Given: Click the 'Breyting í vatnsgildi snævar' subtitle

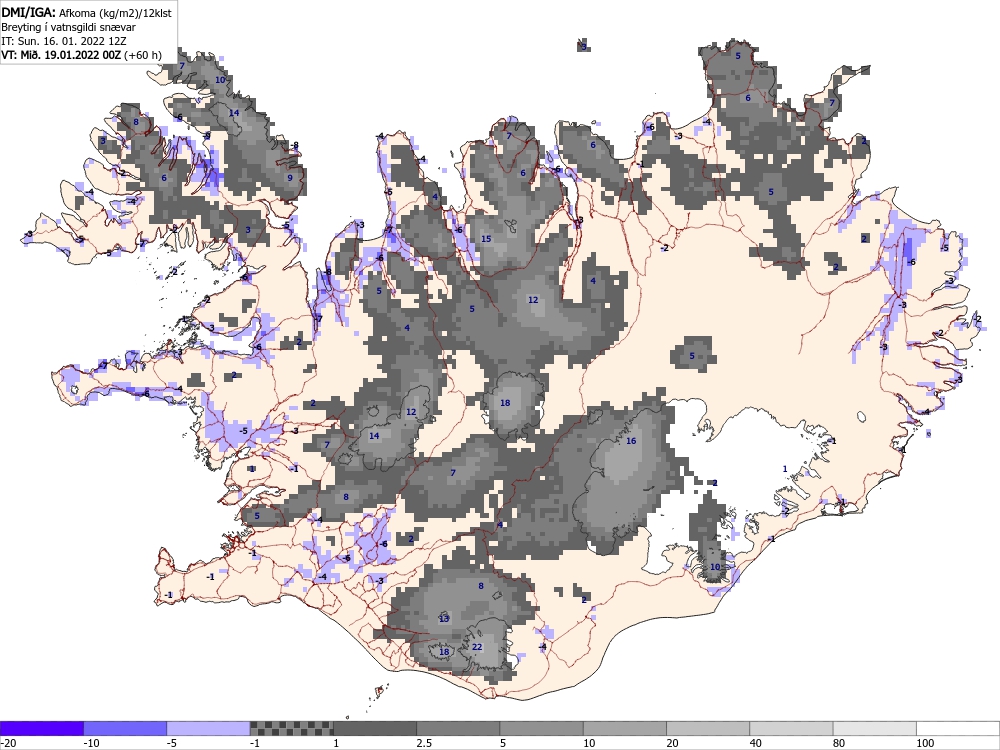Looking at the screenshot, I should pyautogui.click(x=68, y=27).
